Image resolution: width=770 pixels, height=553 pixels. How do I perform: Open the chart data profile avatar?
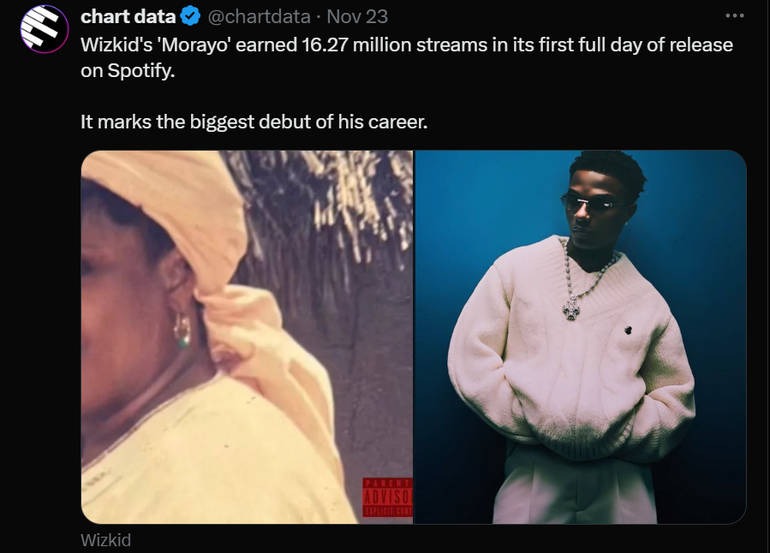[x=44, y=29]
